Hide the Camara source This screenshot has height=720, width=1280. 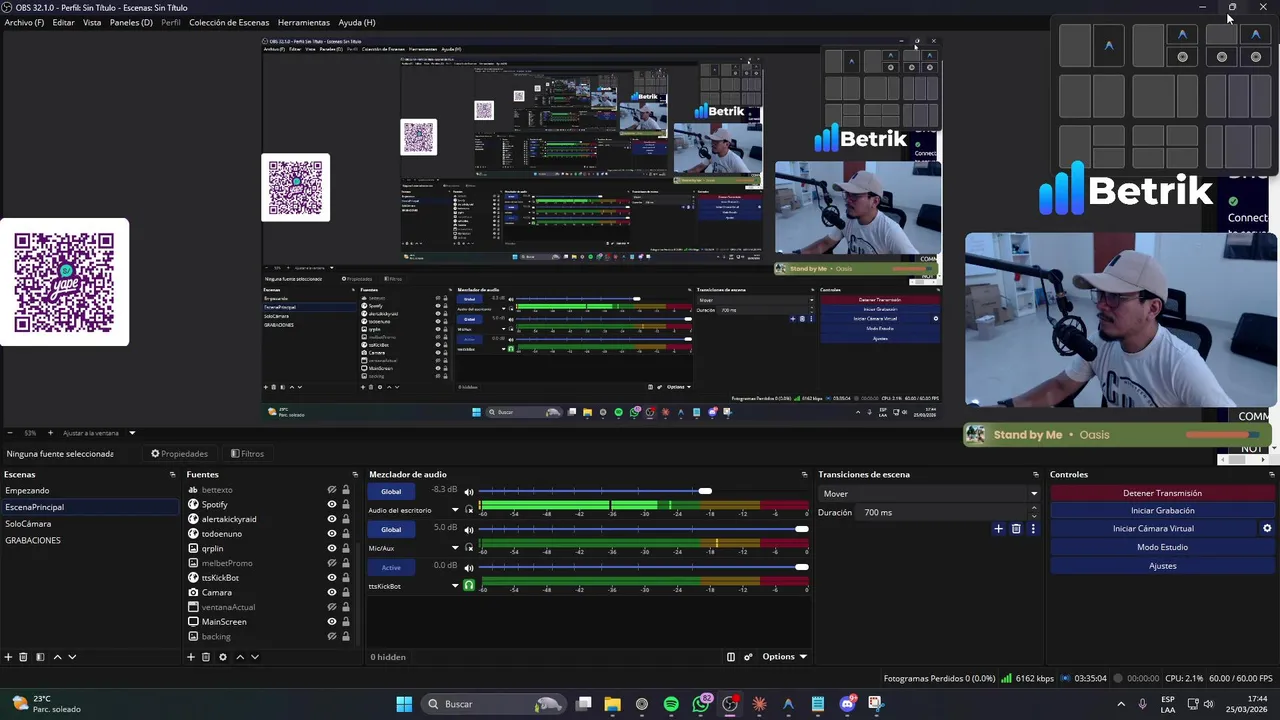pos(332,592)
